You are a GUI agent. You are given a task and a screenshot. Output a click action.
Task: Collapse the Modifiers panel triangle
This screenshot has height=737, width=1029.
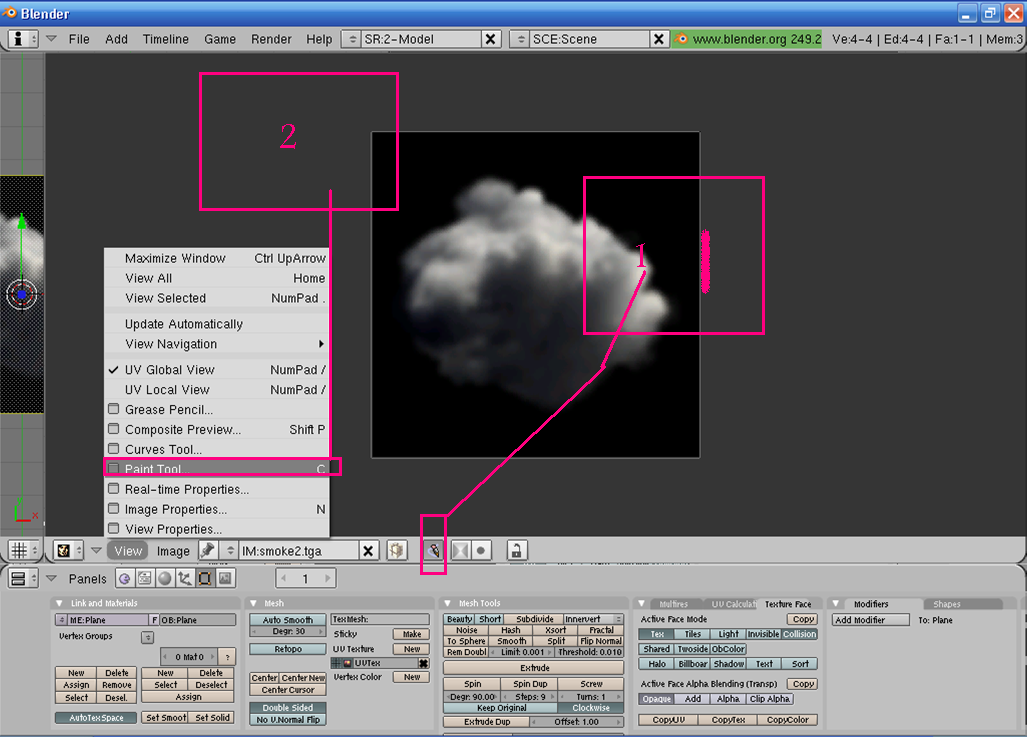tap(836, 604)
